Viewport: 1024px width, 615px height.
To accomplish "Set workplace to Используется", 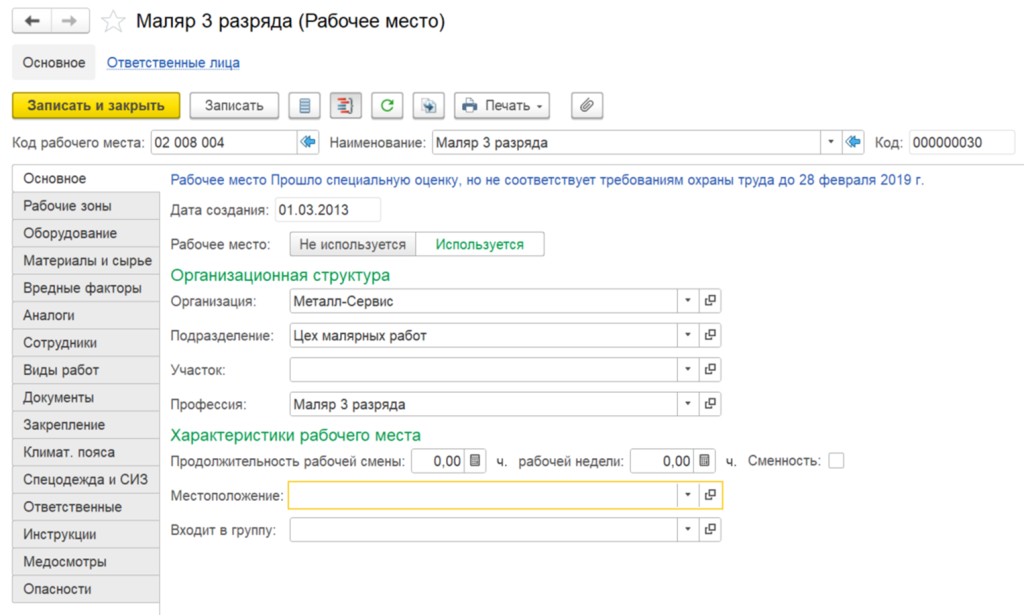I will pos(480,244).
